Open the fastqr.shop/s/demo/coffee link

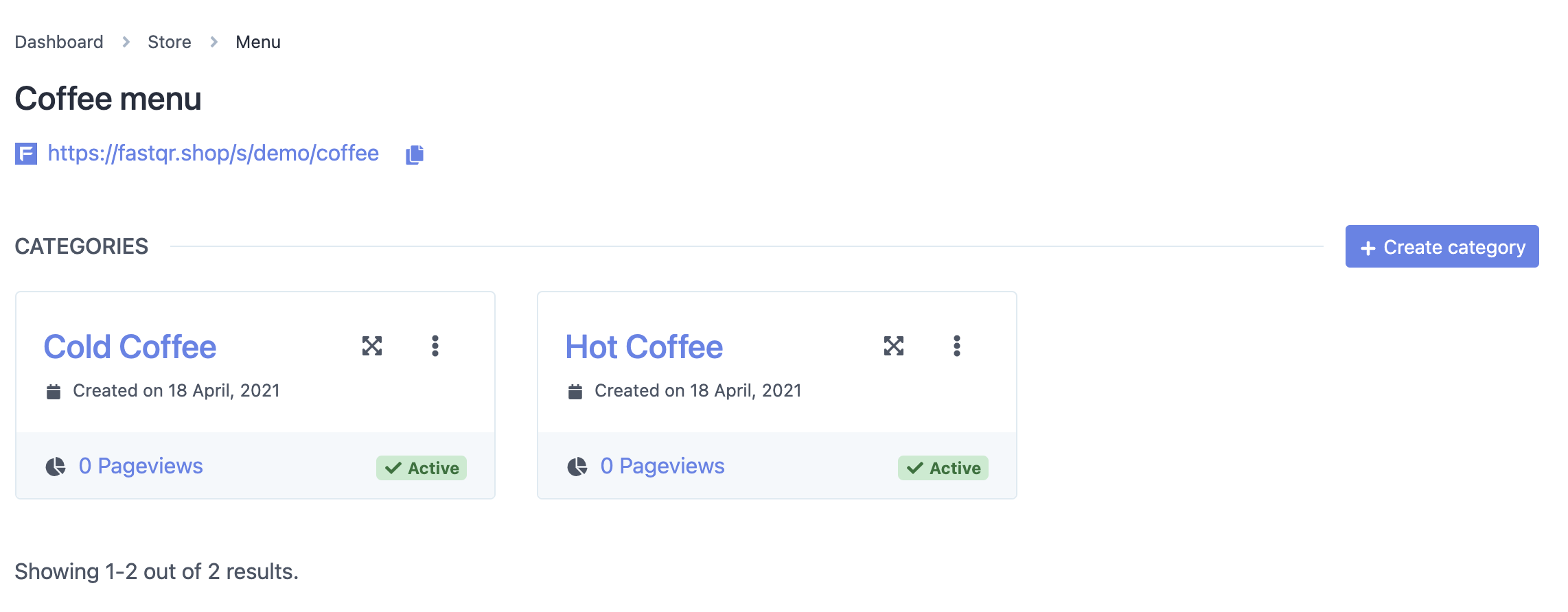coord(214,153)
